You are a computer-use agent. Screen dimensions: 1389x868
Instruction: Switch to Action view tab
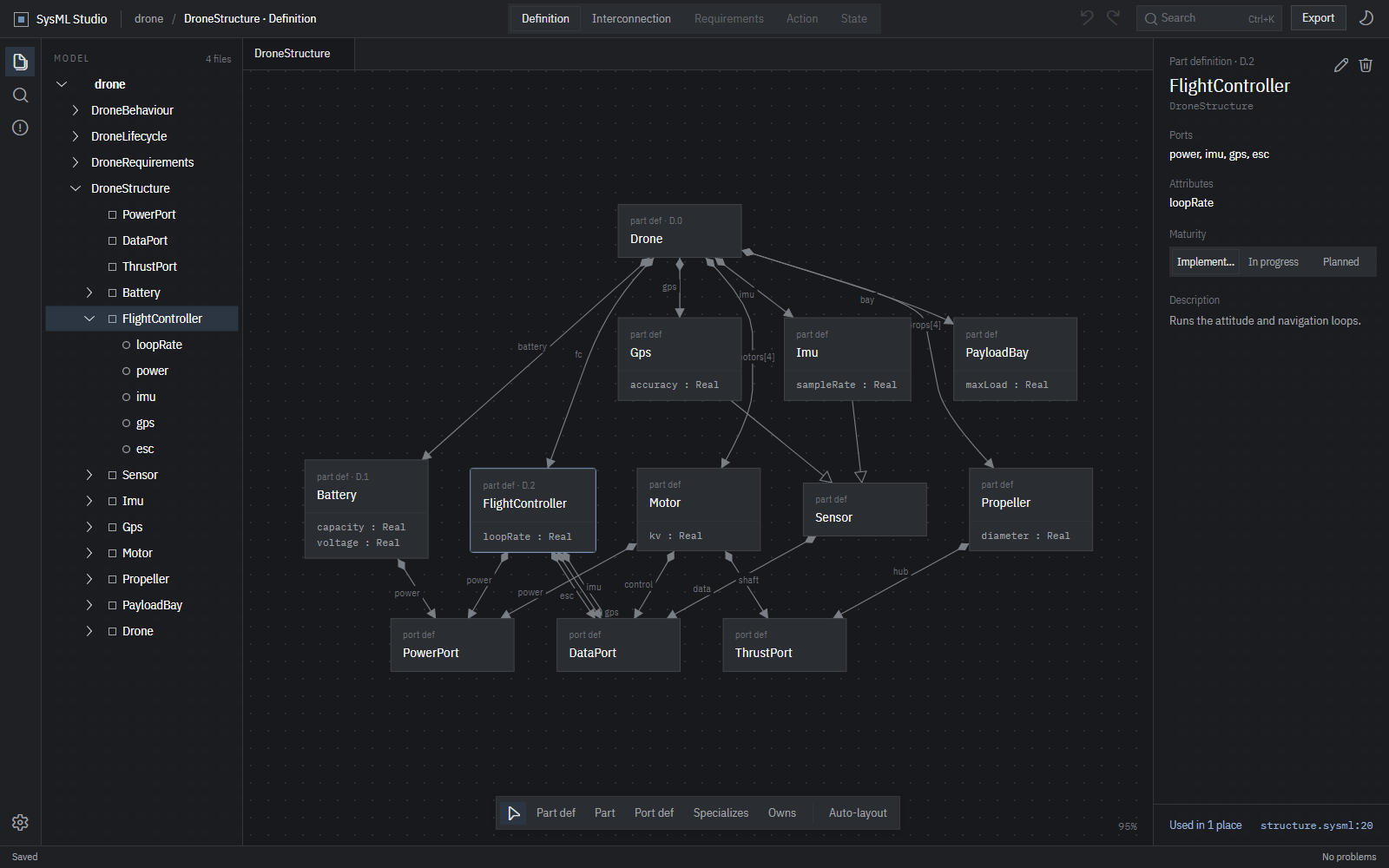[x=802, y=18]
